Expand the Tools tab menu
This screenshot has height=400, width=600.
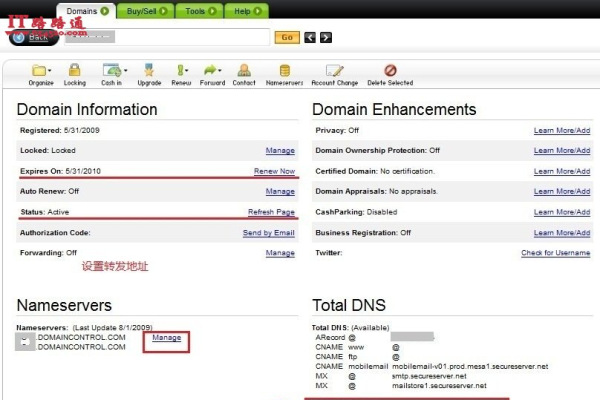point(200,11)
